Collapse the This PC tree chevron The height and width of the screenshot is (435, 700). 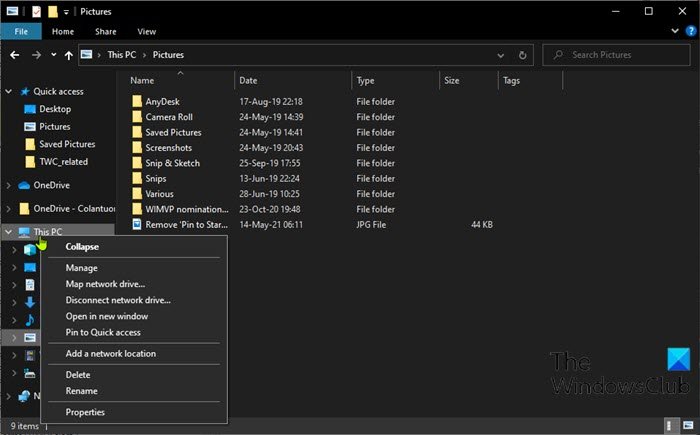8,232
